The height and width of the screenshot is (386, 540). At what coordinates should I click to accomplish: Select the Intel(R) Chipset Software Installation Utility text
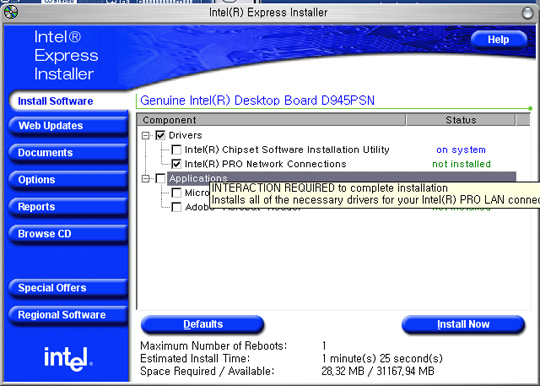pos(287,150)
